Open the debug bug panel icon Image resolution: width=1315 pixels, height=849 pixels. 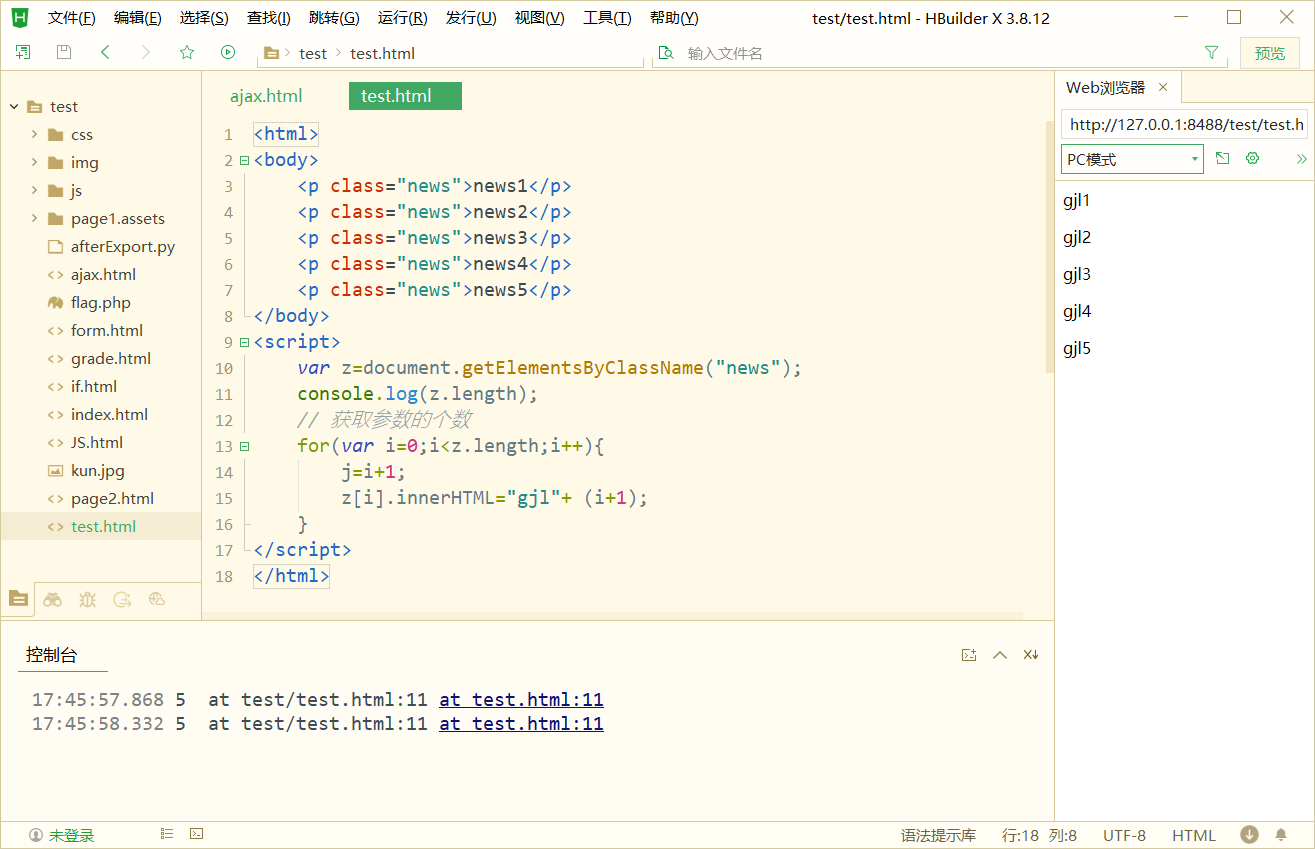(x=87, y=599)
